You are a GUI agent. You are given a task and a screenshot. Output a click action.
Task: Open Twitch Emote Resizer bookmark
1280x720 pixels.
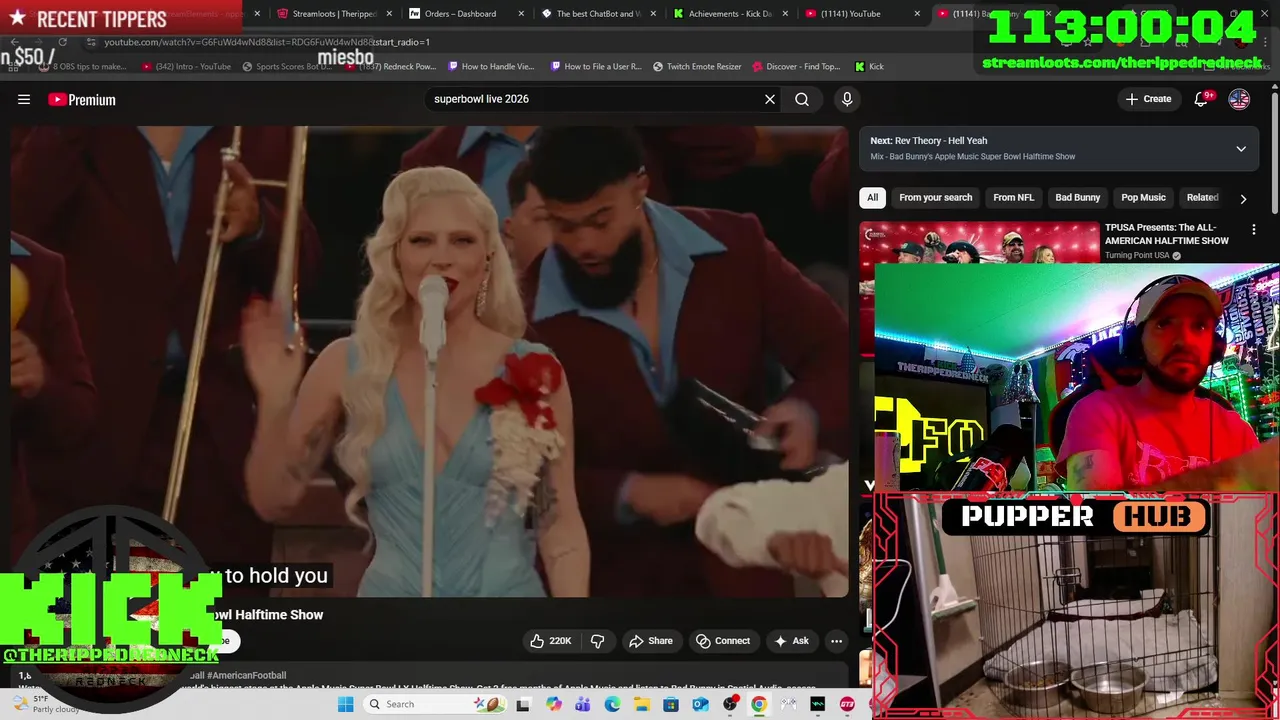click(697, 66)
